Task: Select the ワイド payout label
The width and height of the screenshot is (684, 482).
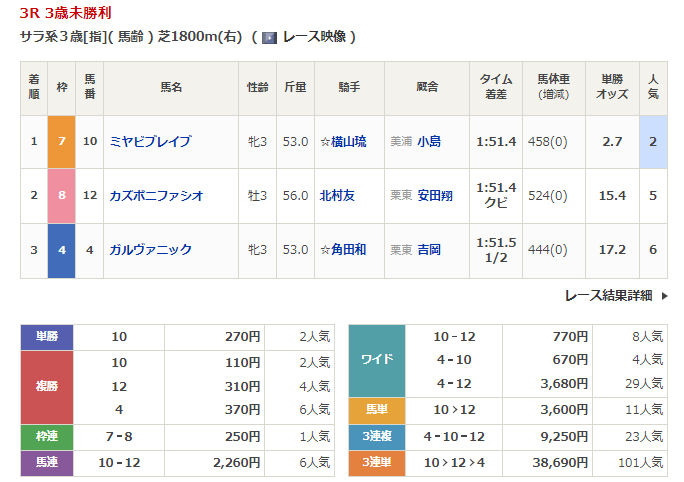Action: tap(376, 360)
